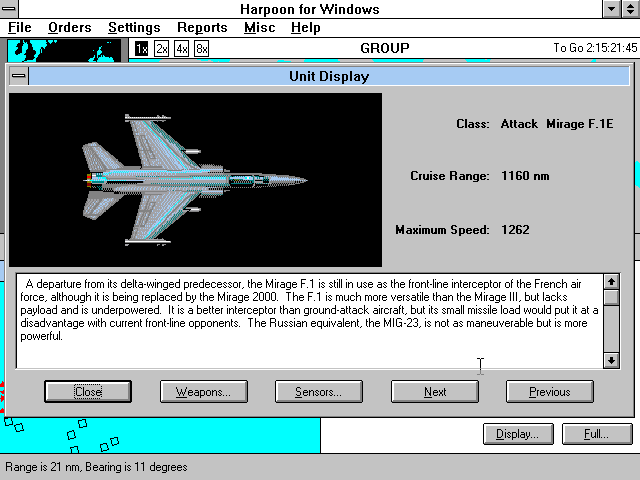640x480 pixels.
Task: Open the Harpoon window control menu box
Action: pyautogui.click(x=9, y=9)
